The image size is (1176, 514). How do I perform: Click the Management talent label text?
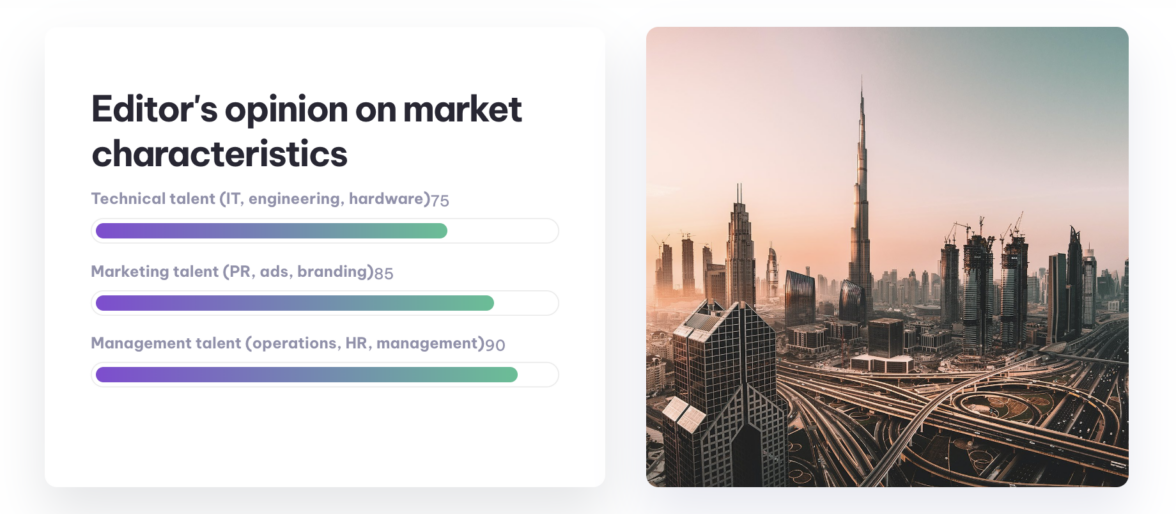tap(287, 343)
